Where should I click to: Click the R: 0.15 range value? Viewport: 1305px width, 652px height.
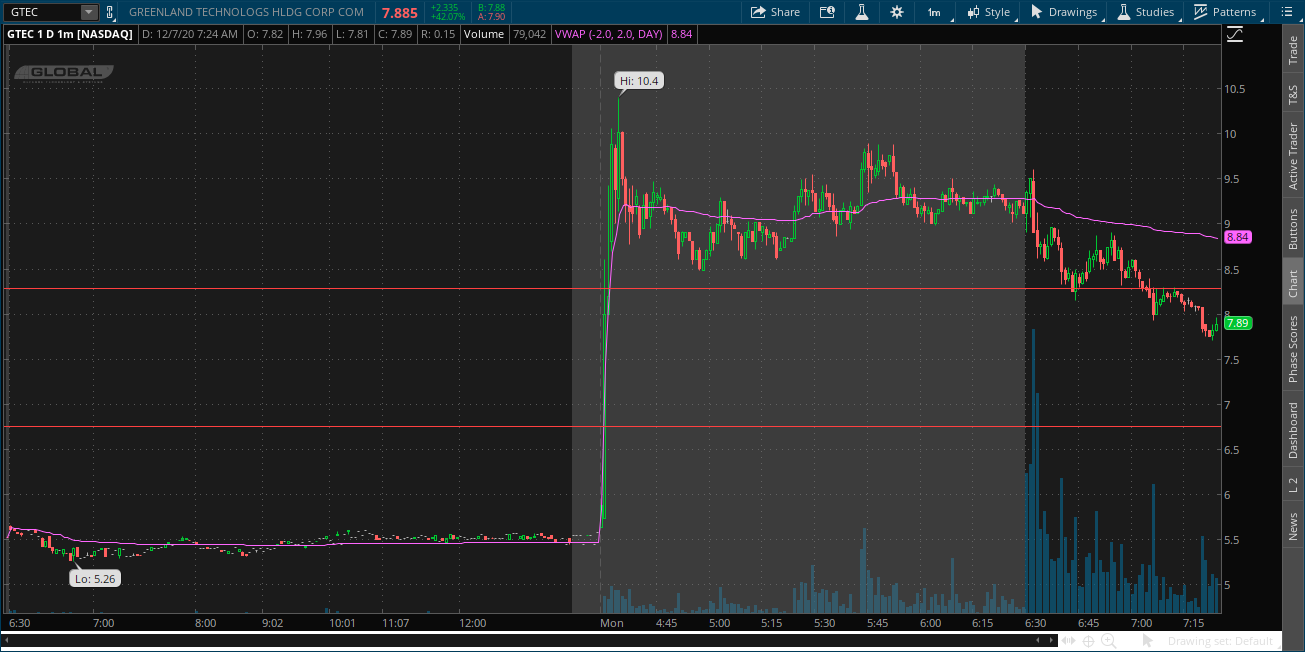(x=438, y=34)
